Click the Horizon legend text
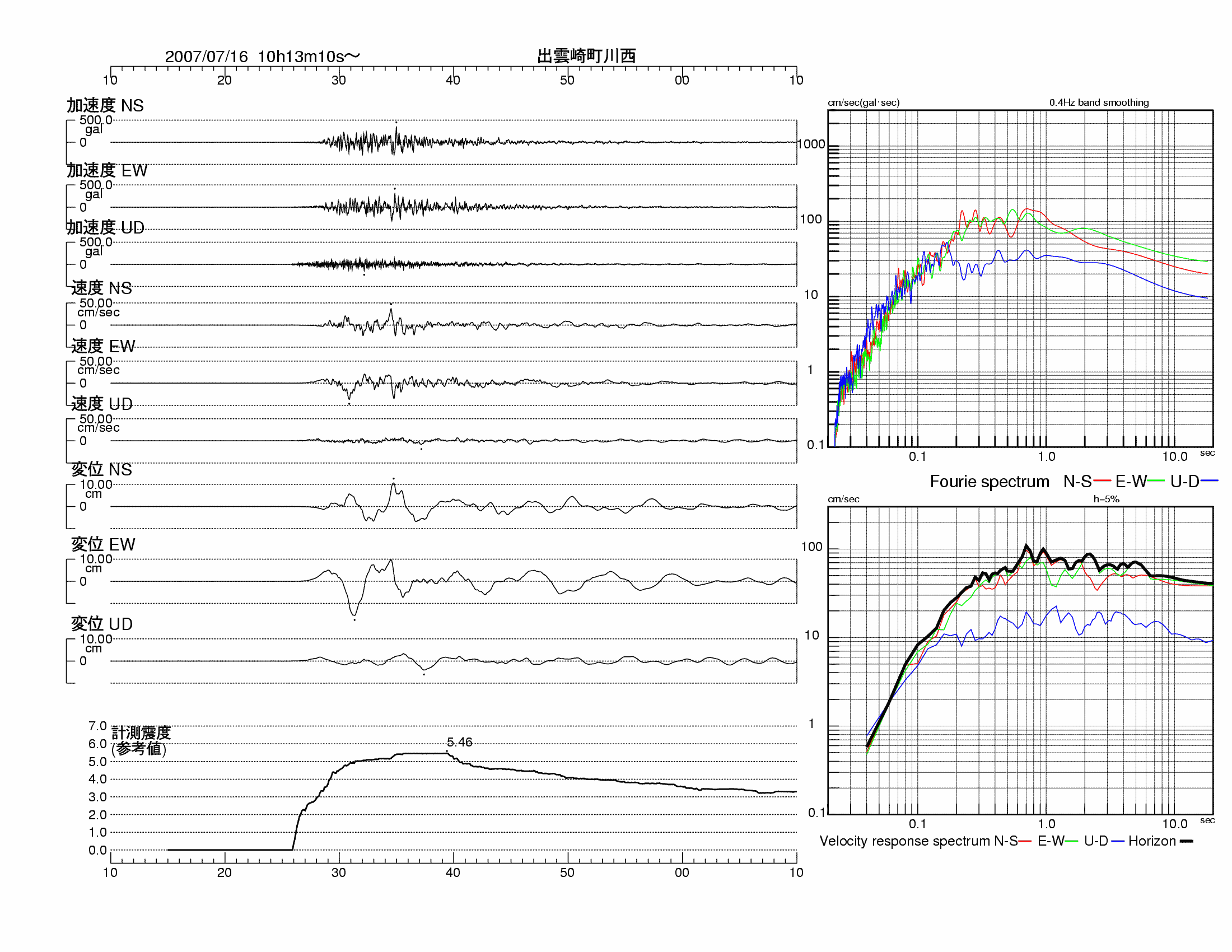Viewport: 1232px width, 952px height. [1152, 841]
